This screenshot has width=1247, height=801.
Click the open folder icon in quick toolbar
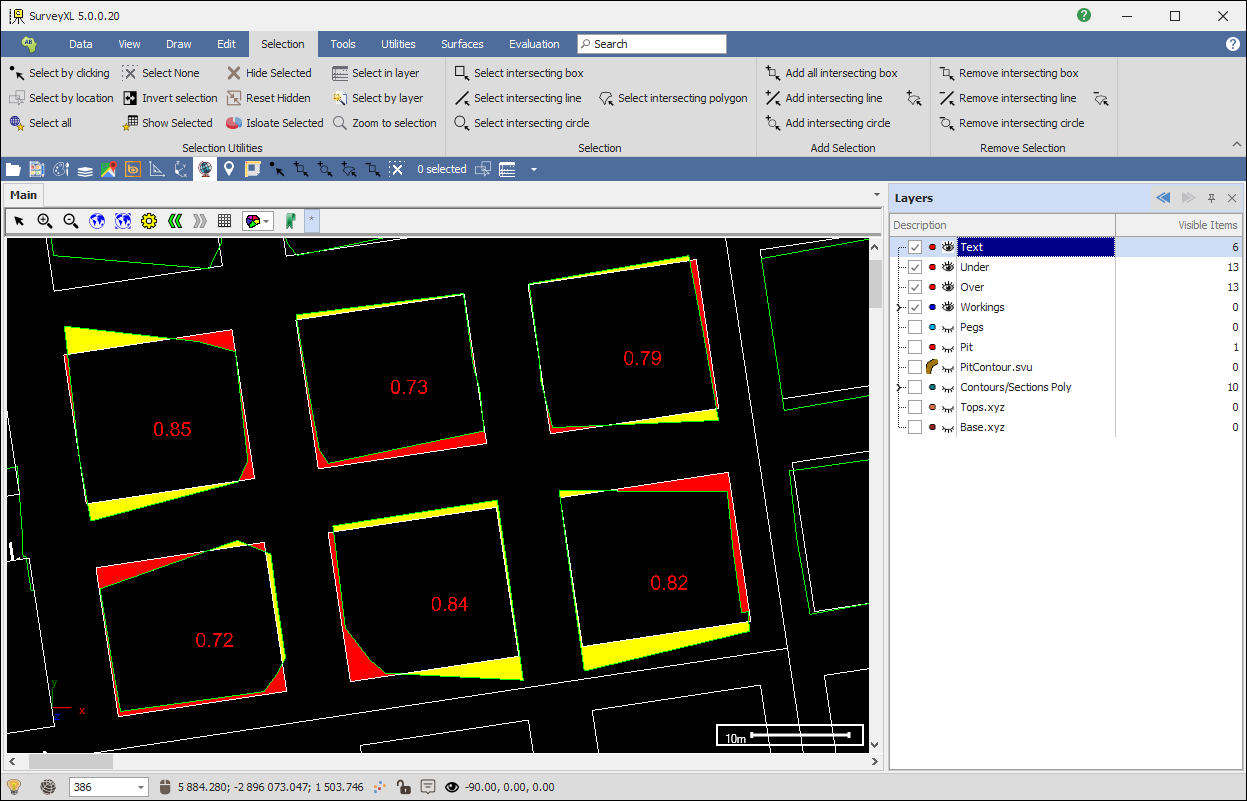pyautogui.click(x=13, y=170)
